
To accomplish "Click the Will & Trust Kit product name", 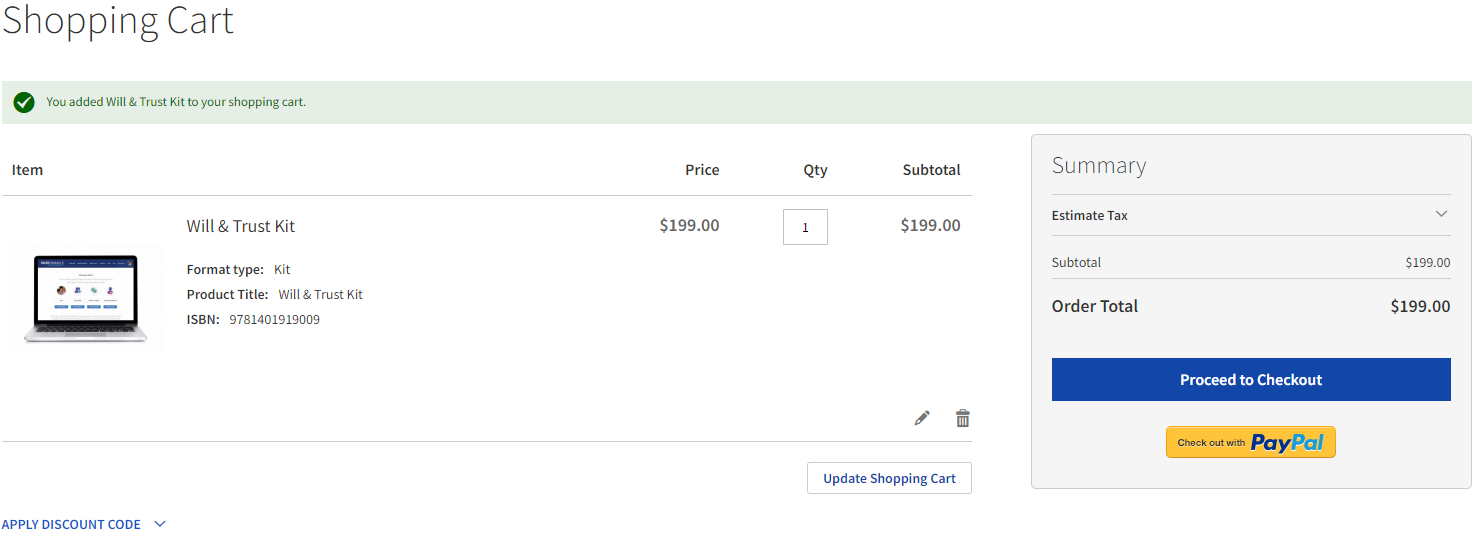I will click(241, 226).
